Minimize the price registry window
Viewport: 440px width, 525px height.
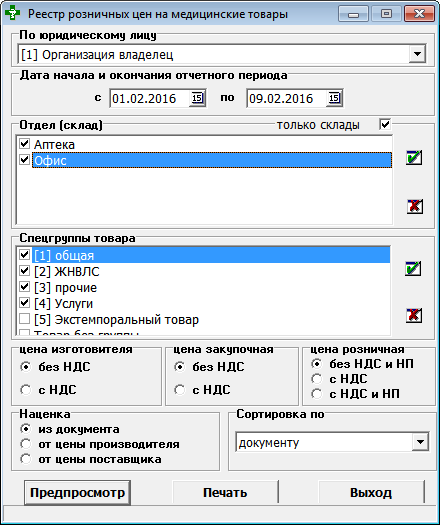pos(354,14)
